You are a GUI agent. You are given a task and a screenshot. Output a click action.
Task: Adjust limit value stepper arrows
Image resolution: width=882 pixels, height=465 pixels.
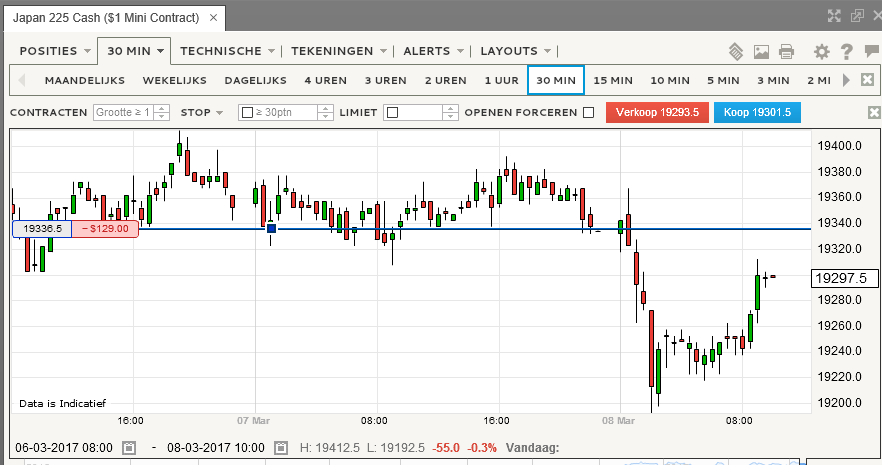[x=450, y=112]
